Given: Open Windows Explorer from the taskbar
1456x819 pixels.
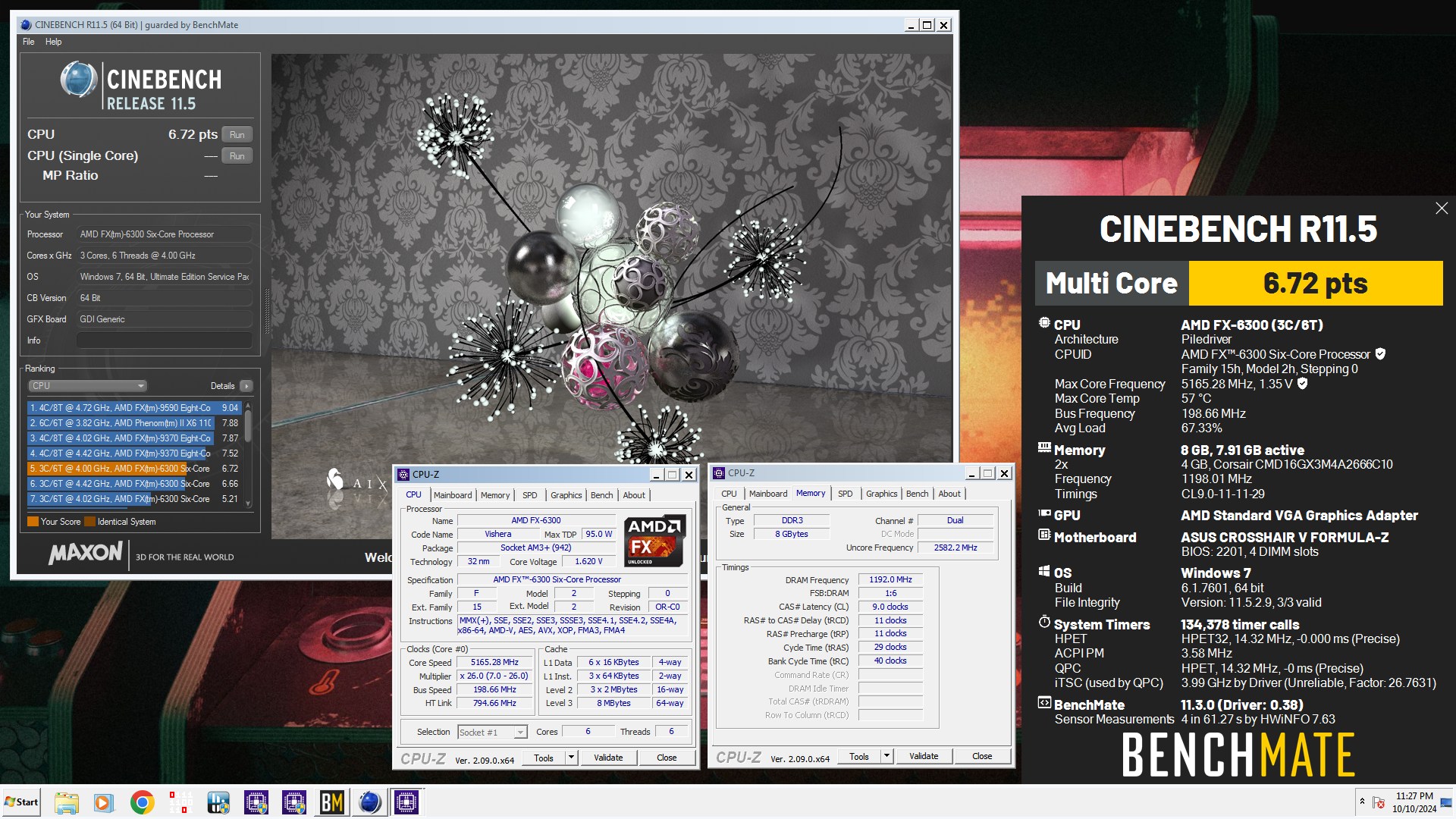Looking at the screenshot, I should (67, 802).
